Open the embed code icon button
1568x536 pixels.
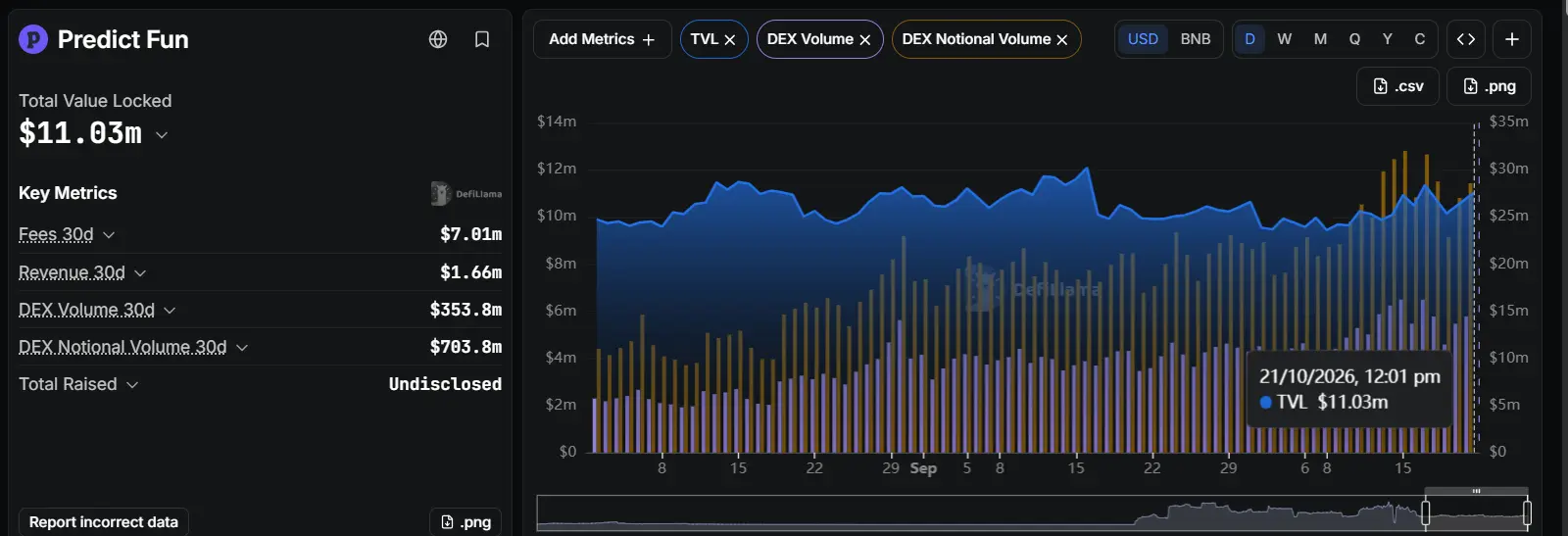tap(1466, 39)
